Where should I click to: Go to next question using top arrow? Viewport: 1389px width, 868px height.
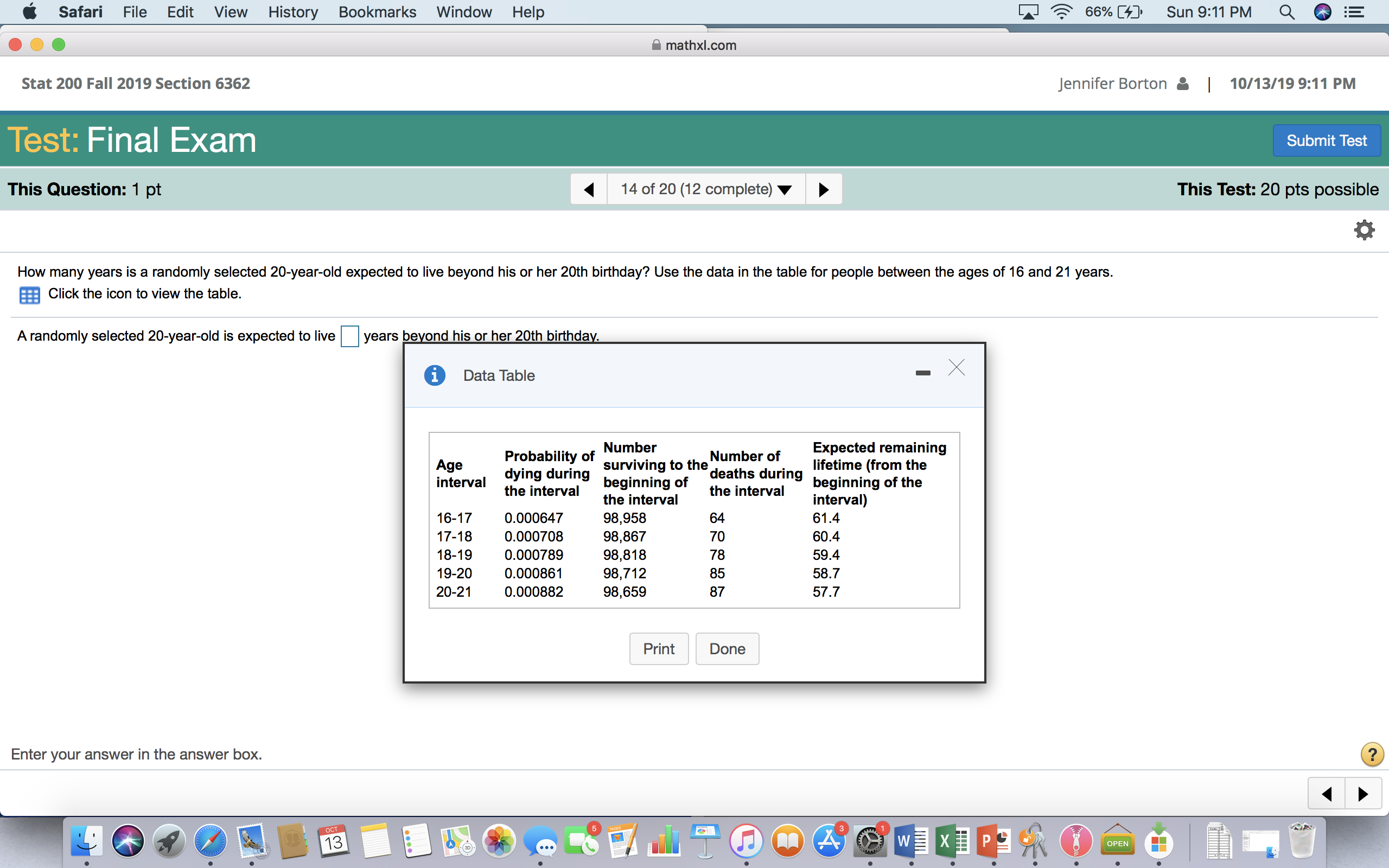click(823, 189)
